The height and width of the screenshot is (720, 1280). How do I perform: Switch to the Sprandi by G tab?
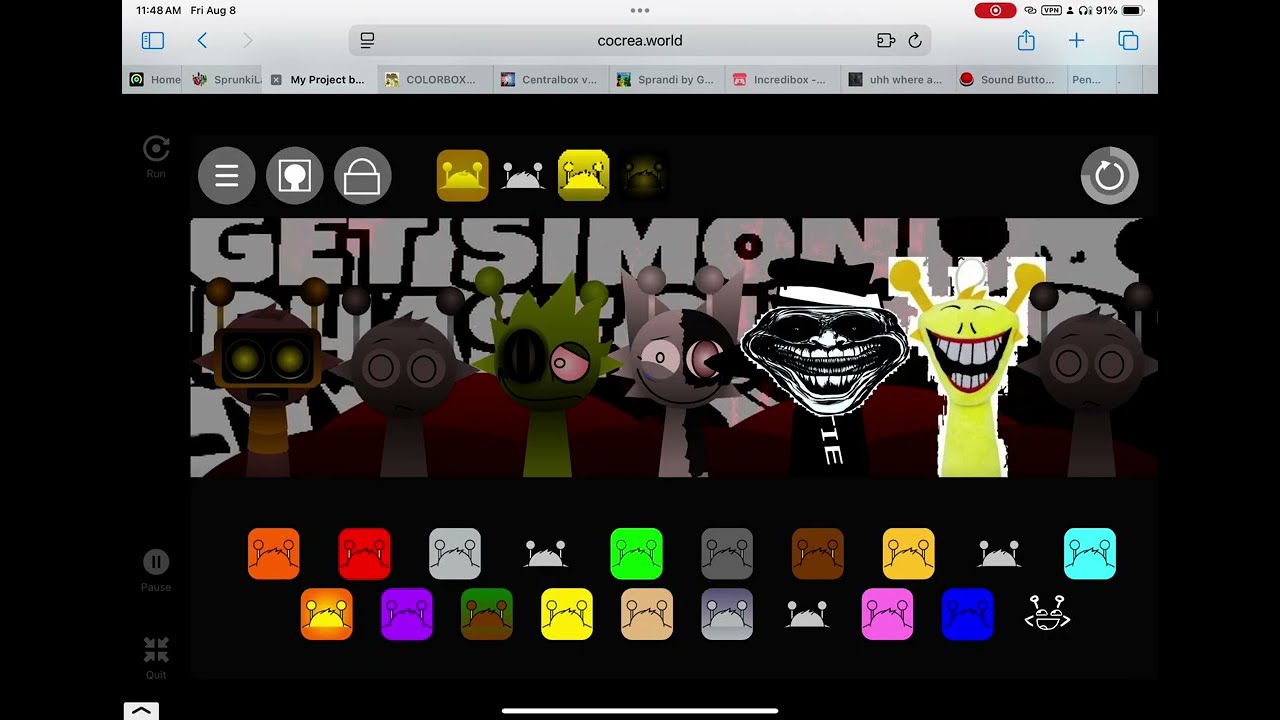point(666,80)
